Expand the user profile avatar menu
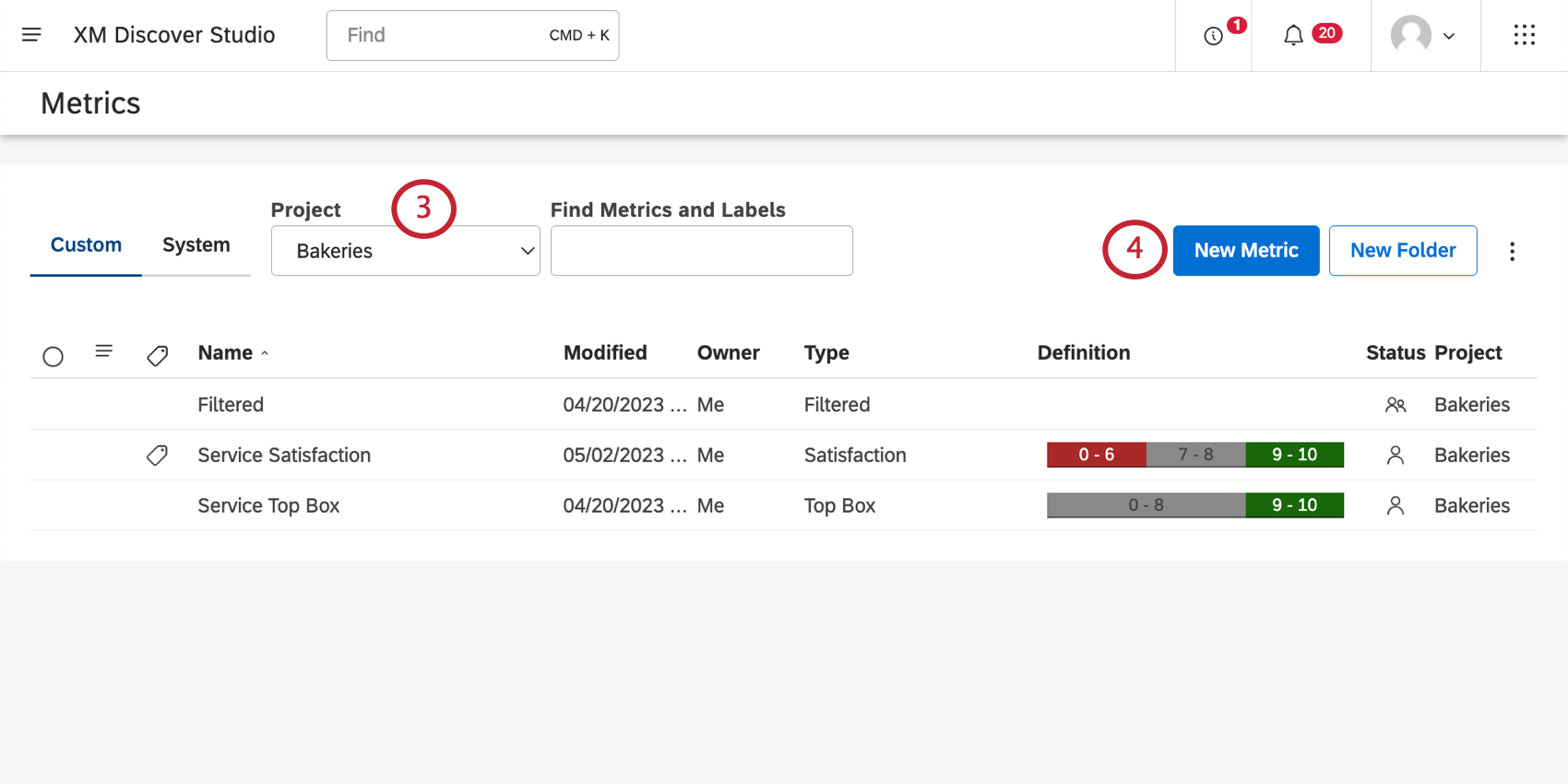Screen dimensions: 1568x784 [x=1422, y=36]
